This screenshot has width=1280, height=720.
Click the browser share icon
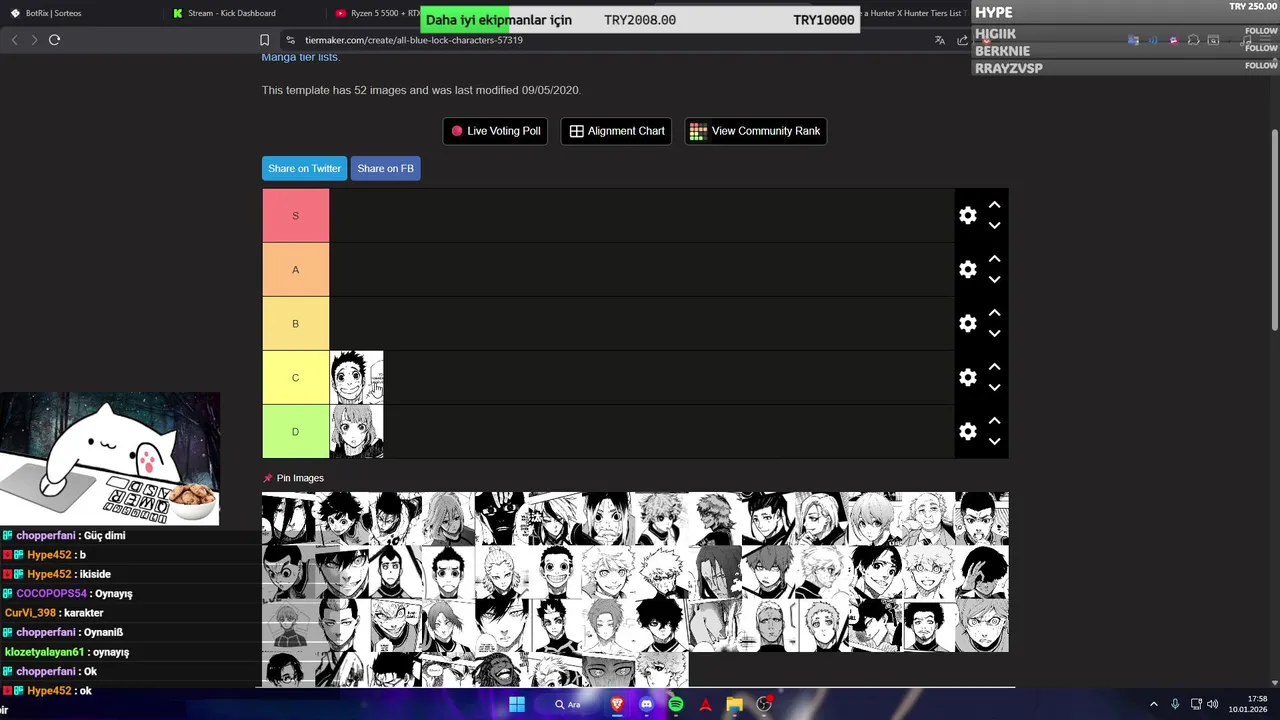point(962,40)
